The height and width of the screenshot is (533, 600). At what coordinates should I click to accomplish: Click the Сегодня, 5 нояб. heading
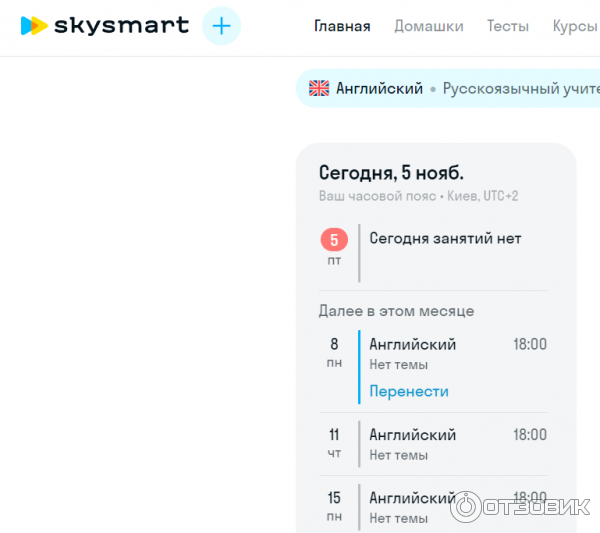click(391, 172)
